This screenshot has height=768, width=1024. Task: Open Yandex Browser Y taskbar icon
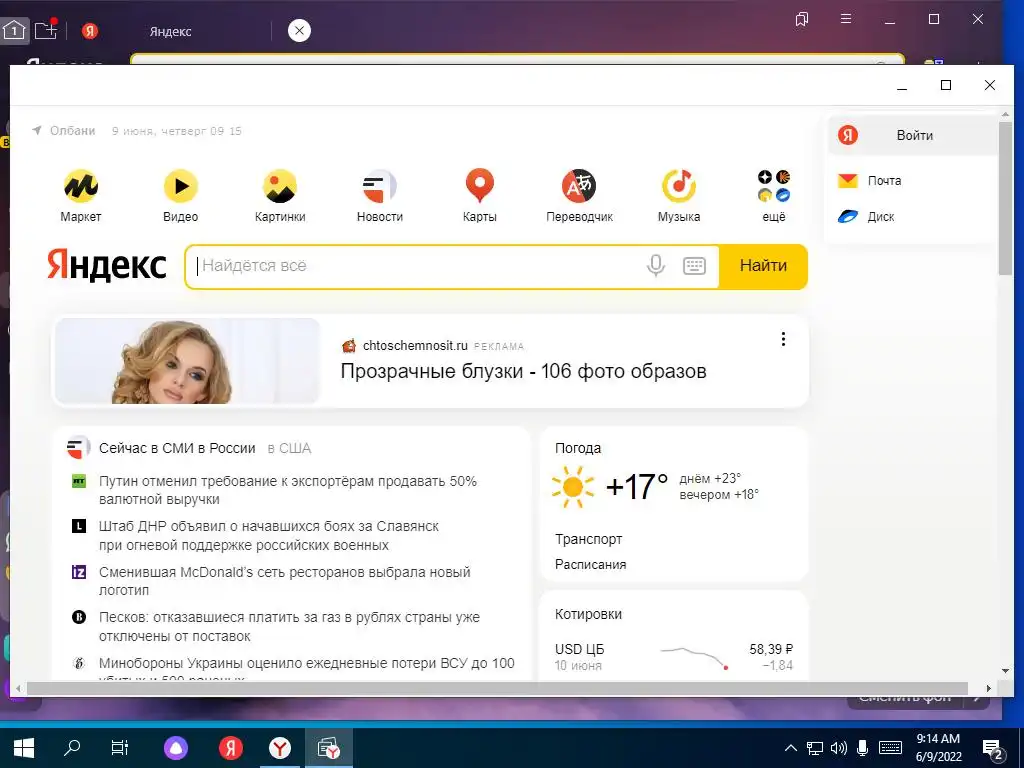point(280,748)
